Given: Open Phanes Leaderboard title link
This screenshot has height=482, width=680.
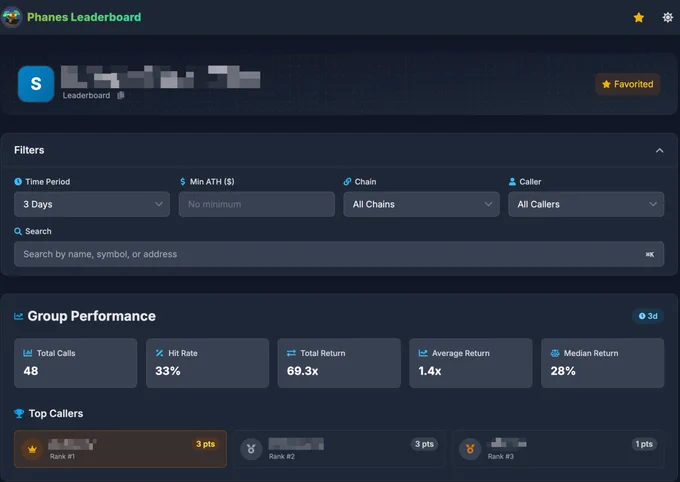Looking at the screenshot, I should tap(84, 17).
